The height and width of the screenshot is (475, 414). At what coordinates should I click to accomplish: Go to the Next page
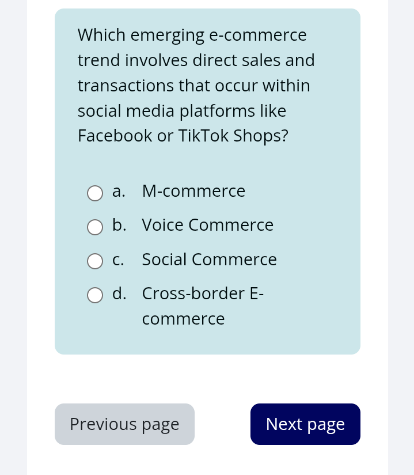305,424
